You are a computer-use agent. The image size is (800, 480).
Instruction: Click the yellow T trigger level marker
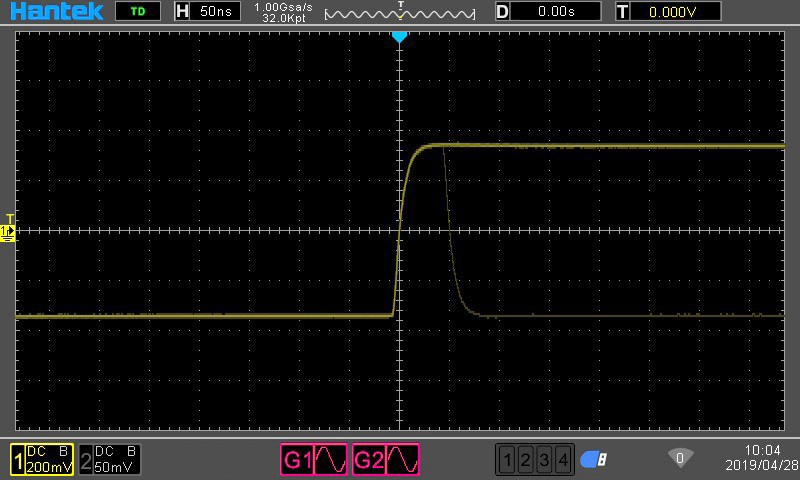(10, 220)
